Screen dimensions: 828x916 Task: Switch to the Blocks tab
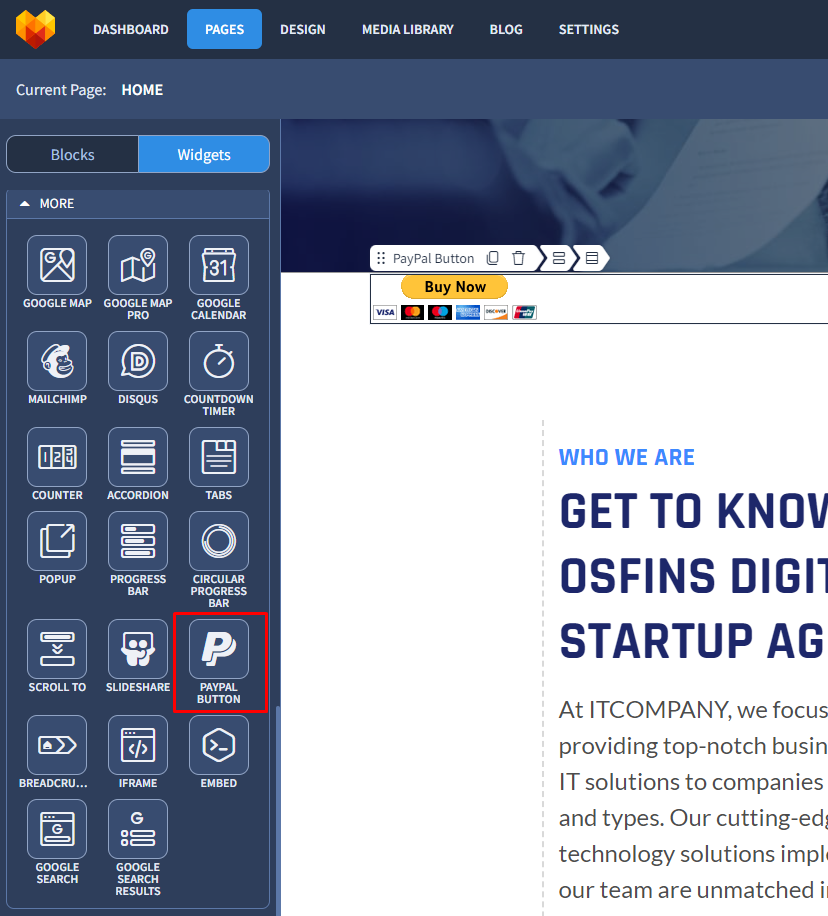[72, 154]
